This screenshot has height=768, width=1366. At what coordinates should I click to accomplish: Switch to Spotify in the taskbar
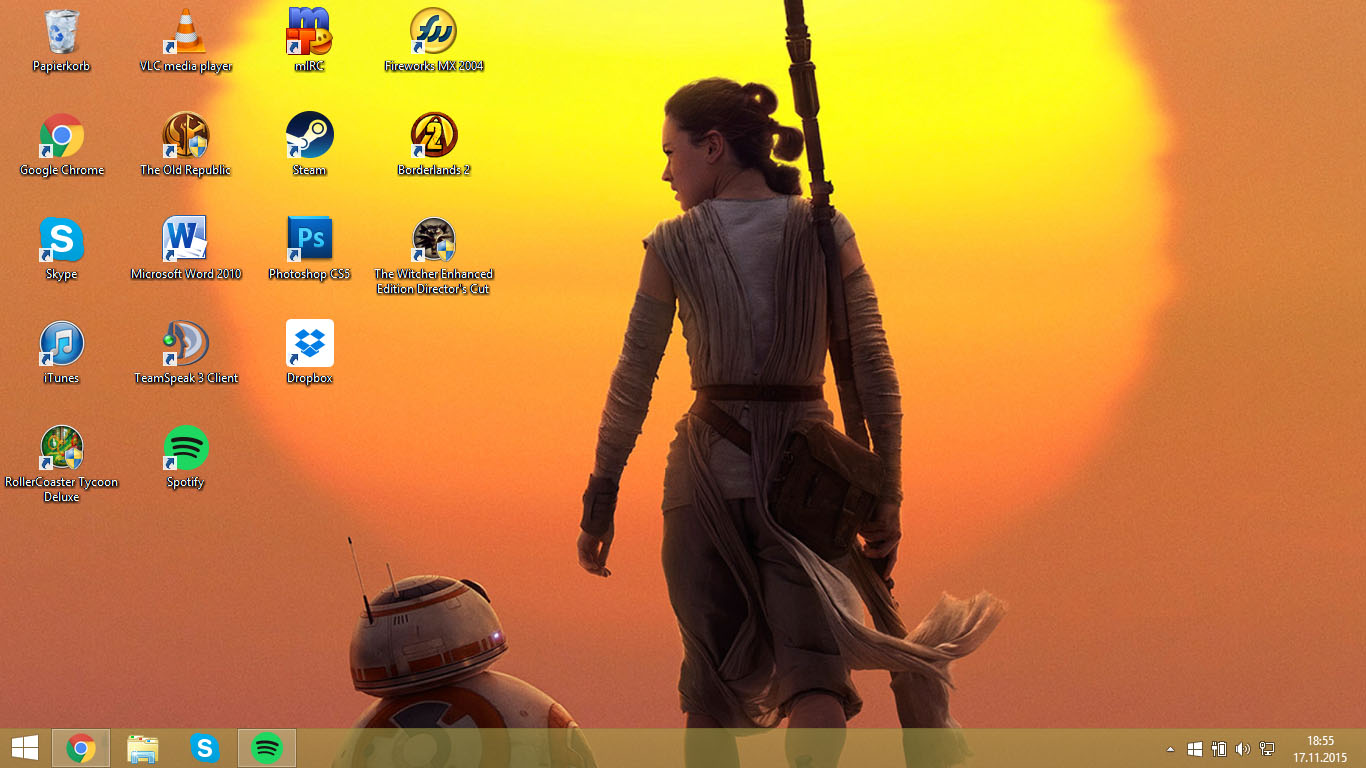click(x=267, y=748)
